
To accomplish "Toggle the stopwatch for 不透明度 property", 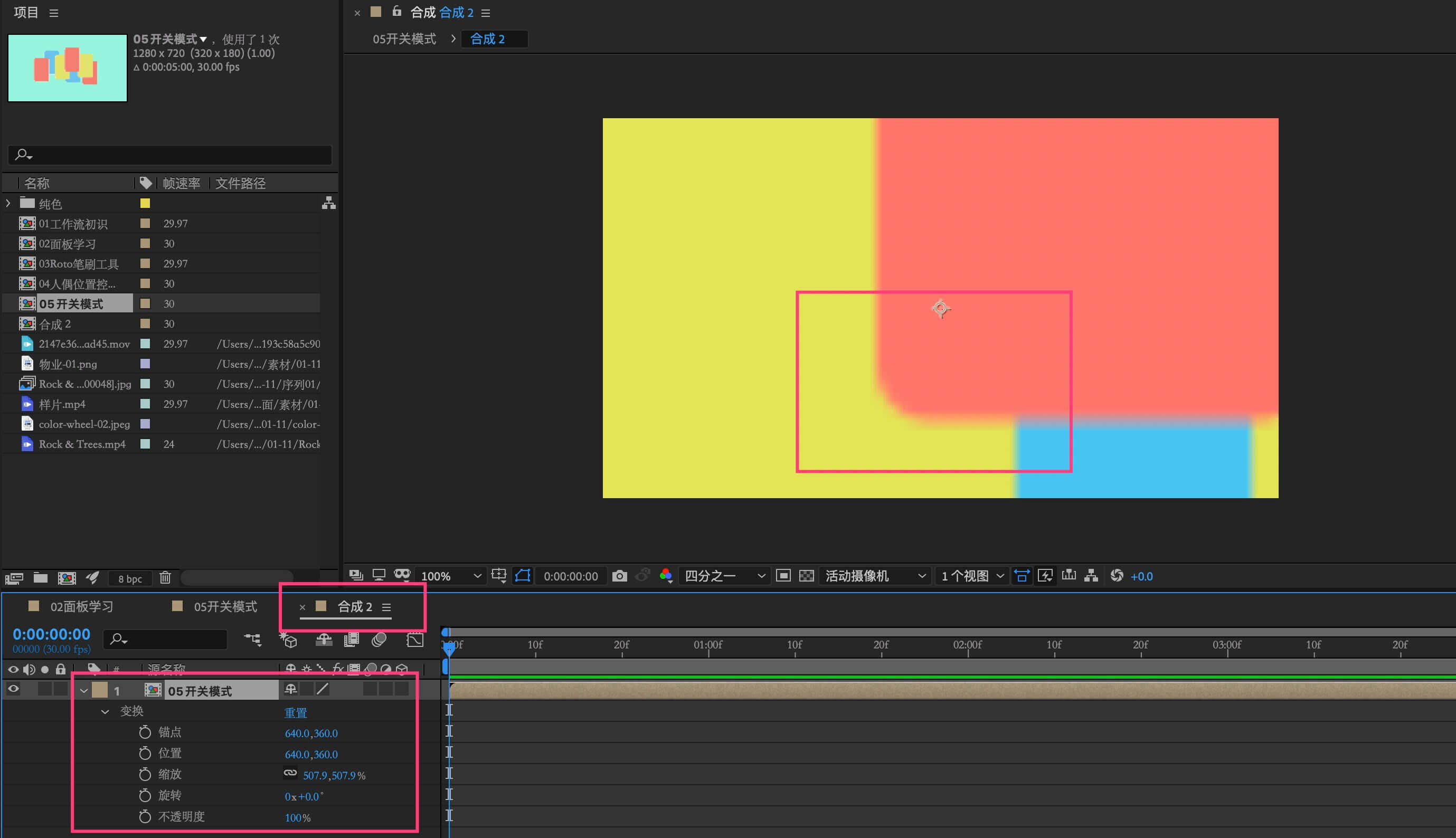I will [145, 817].
